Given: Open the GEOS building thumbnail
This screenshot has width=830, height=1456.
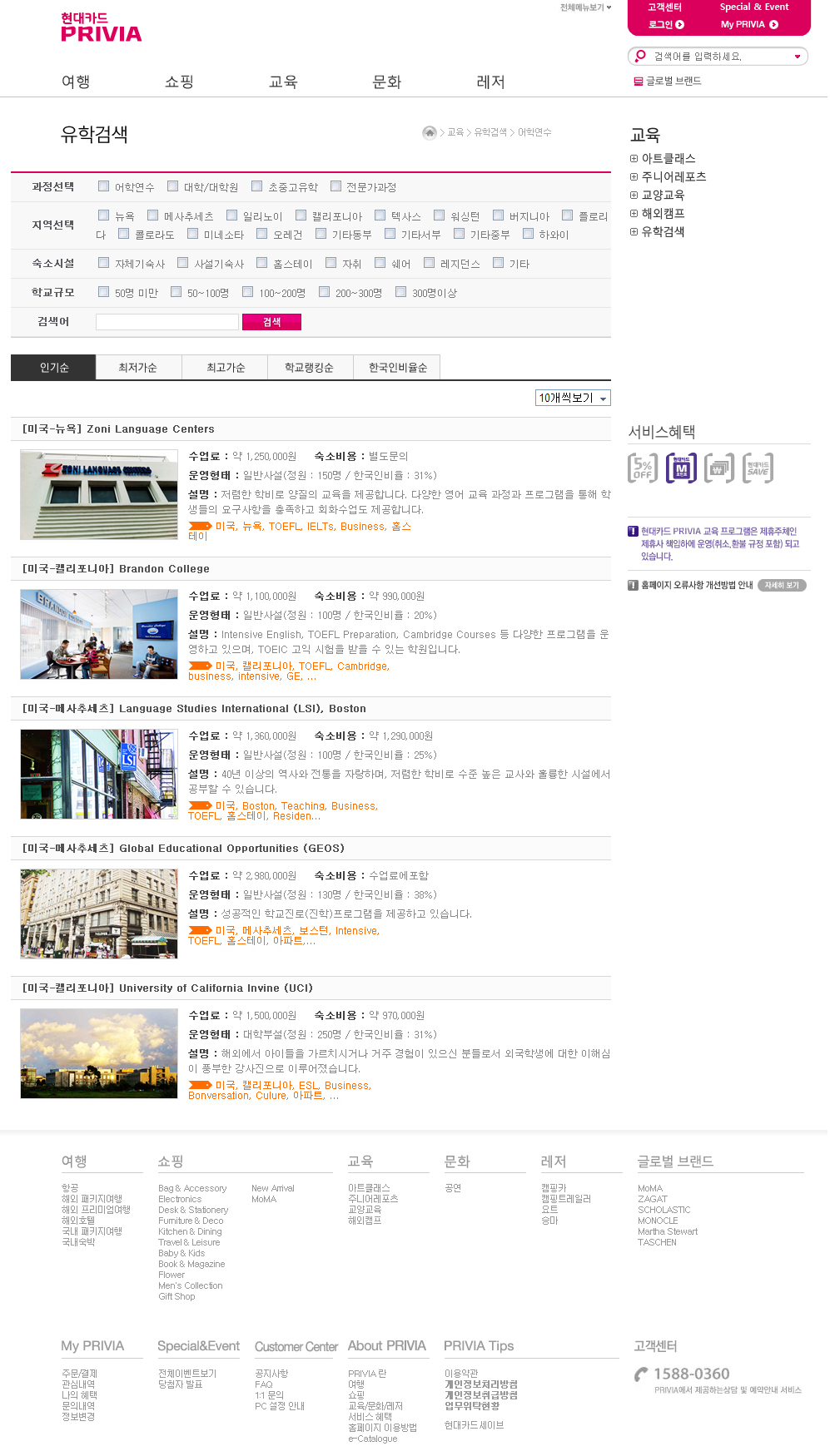Looking at the screenshot, I should (x=99, y=914).
